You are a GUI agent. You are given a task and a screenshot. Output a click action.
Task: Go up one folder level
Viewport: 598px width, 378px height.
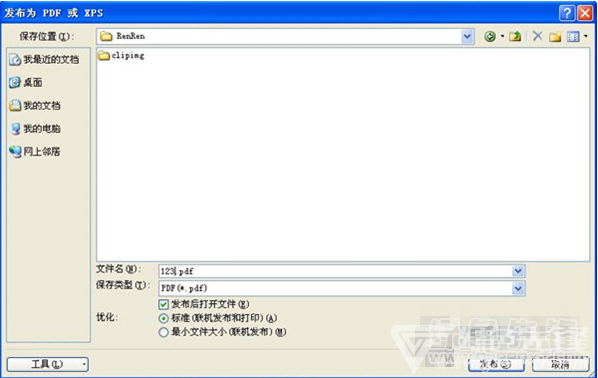point(515,37)
